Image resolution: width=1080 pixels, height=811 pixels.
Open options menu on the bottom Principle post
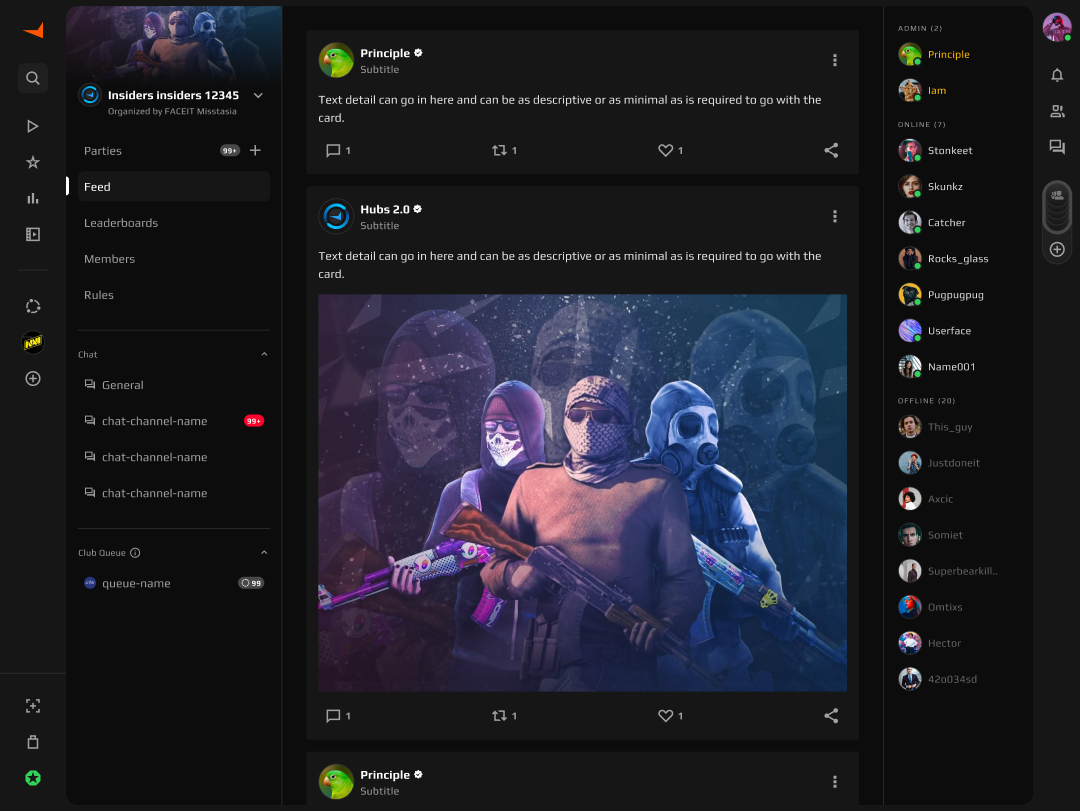[835, 782]
